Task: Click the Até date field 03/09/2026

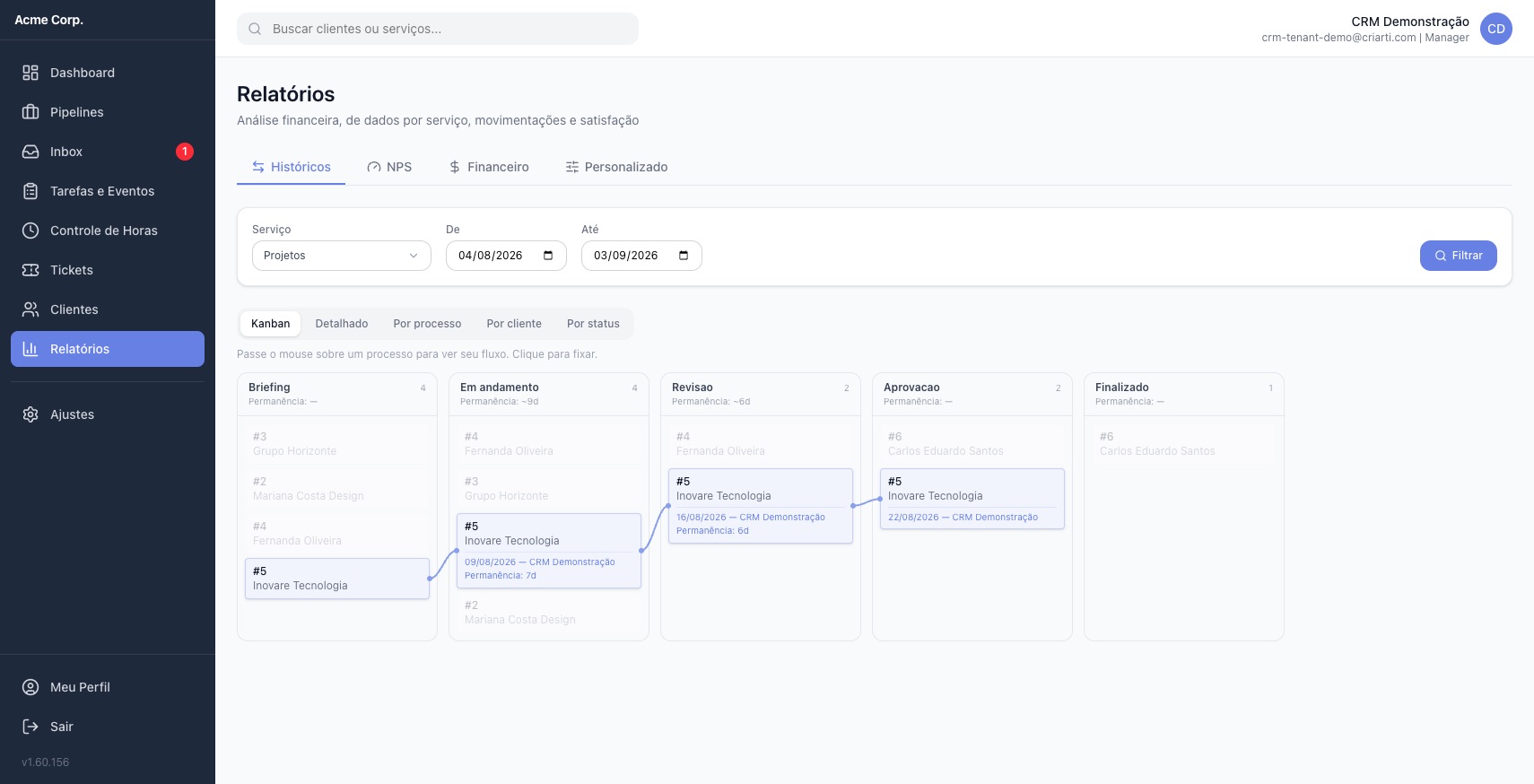Action: click(641, 256)
